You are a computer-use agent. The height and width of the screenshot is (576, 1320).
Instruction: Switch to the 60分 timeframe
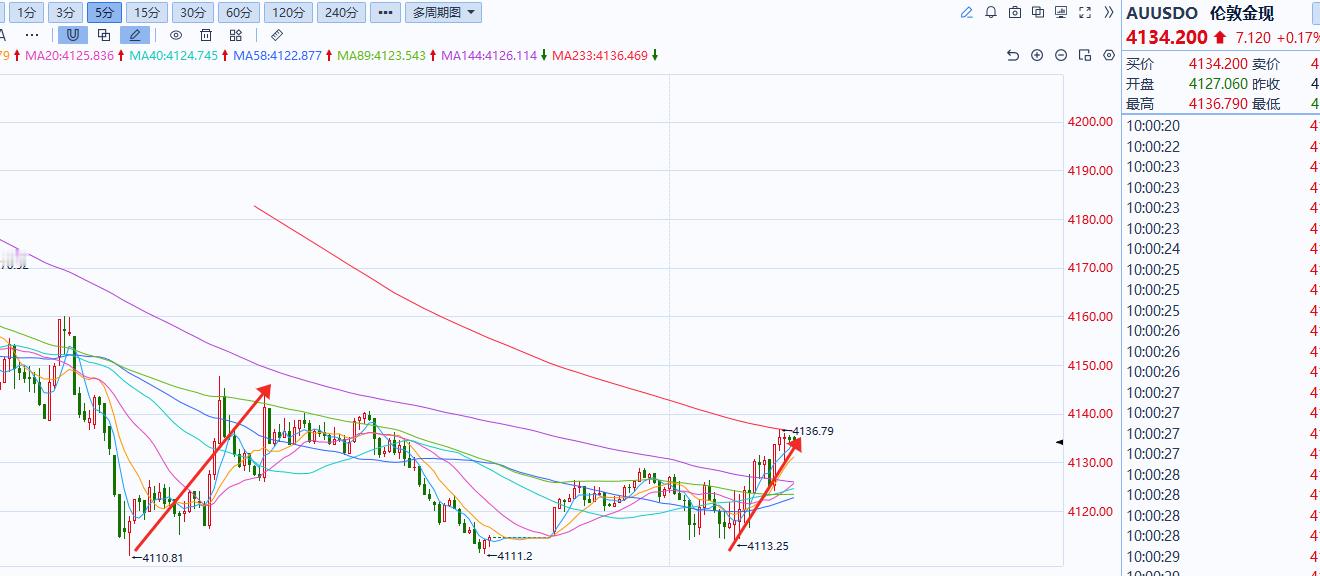coord(238,13)
